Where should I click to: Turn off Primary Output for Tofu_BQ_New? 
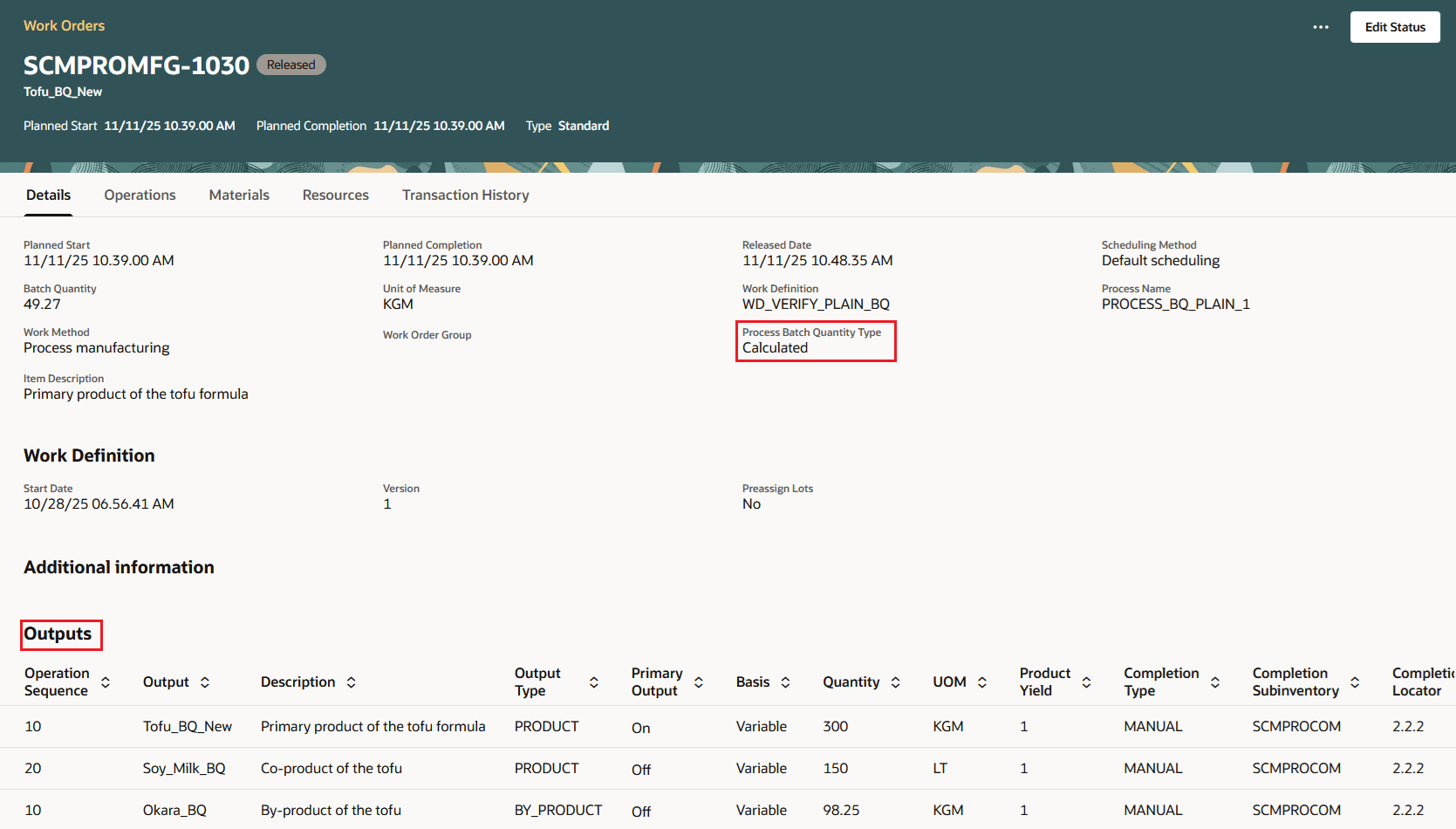641,727
